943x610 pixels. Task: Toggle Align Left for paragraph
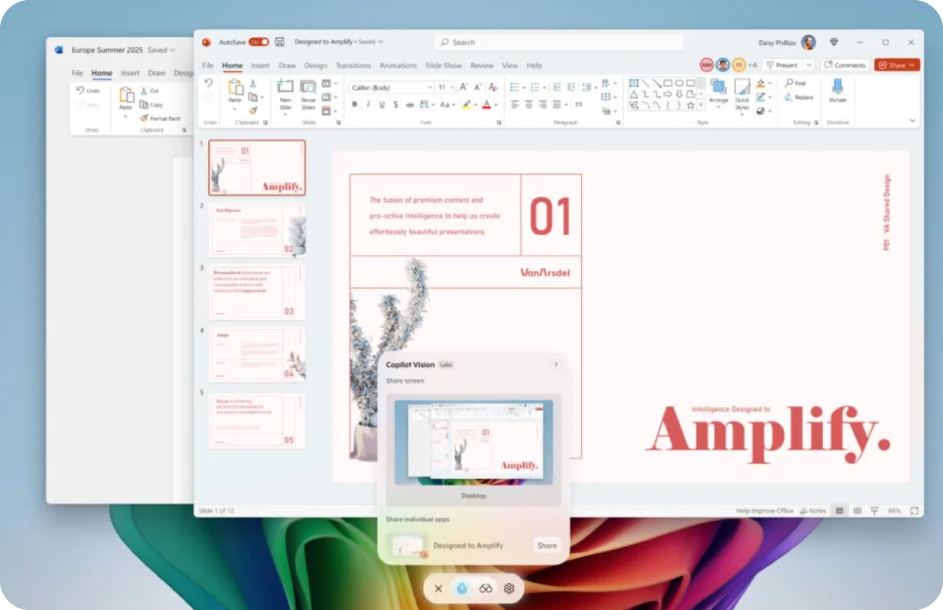click(515, 105)
